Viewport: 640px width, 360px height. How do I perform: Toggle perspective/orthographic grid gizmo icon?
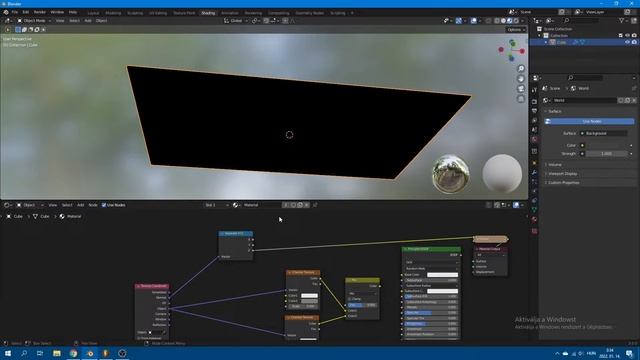pos(521,99)
